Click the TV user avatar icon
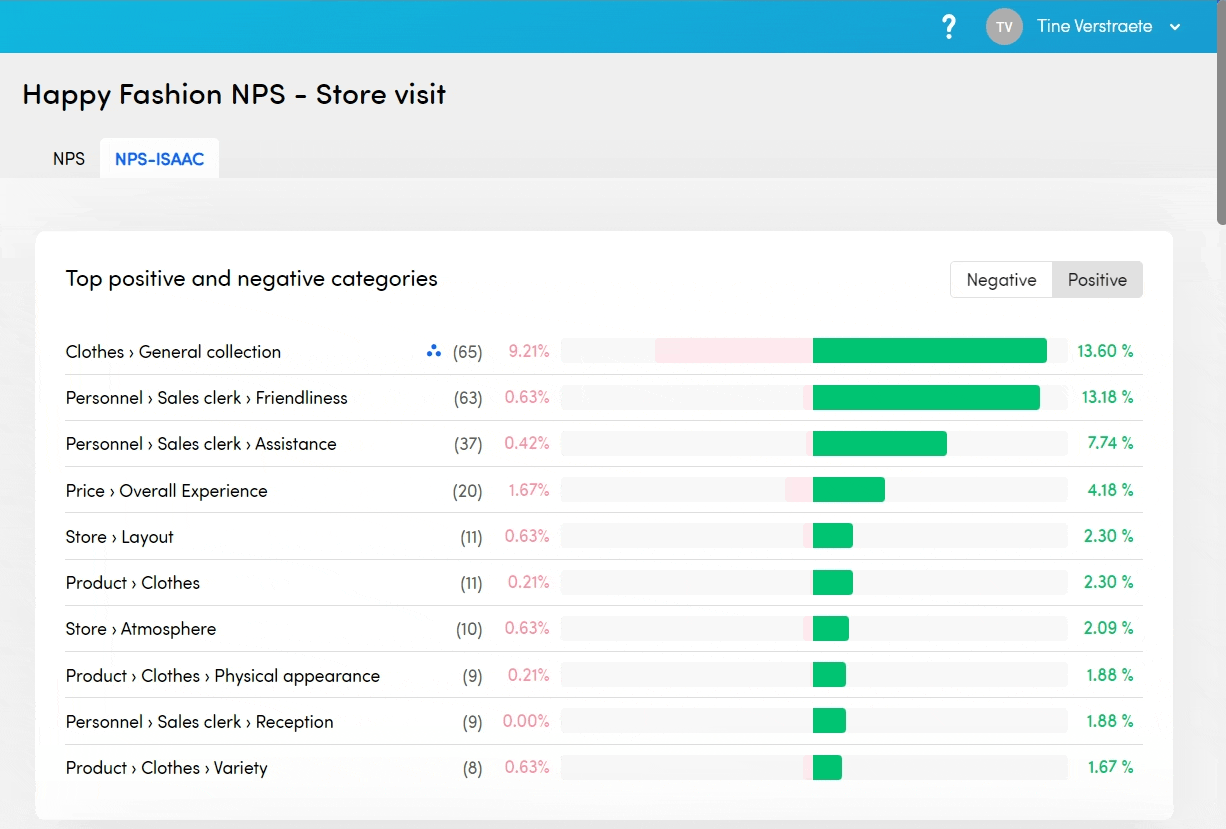Screen dimensions: 1226x829 click(x=1004, y=27)
